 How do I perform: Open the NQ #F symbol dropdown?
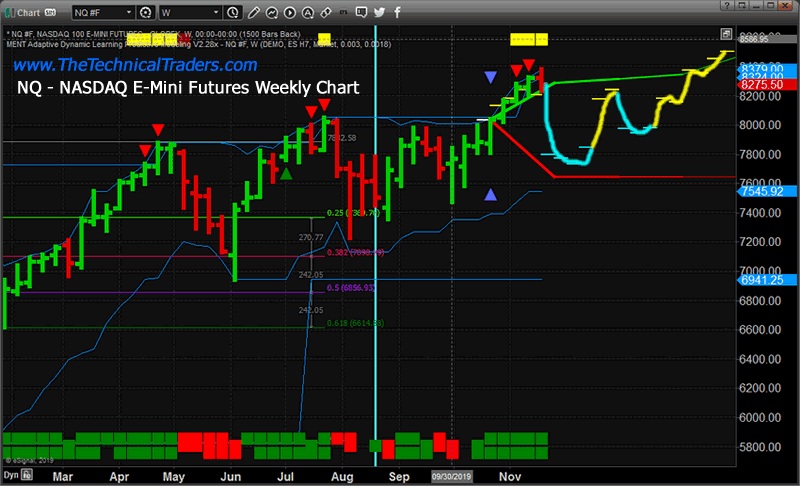tap(103, 12)
